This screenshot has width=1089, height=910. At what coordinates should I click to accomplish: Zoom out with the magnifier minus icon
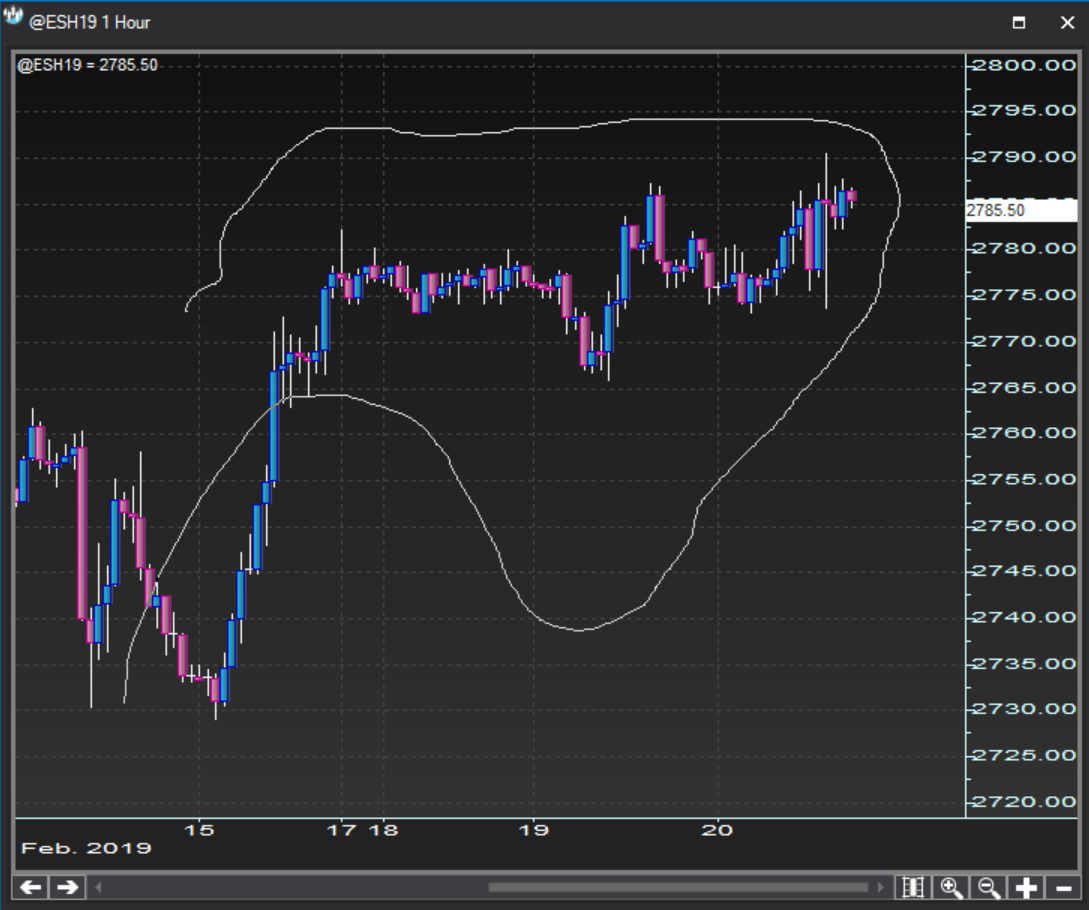(989, 887)
